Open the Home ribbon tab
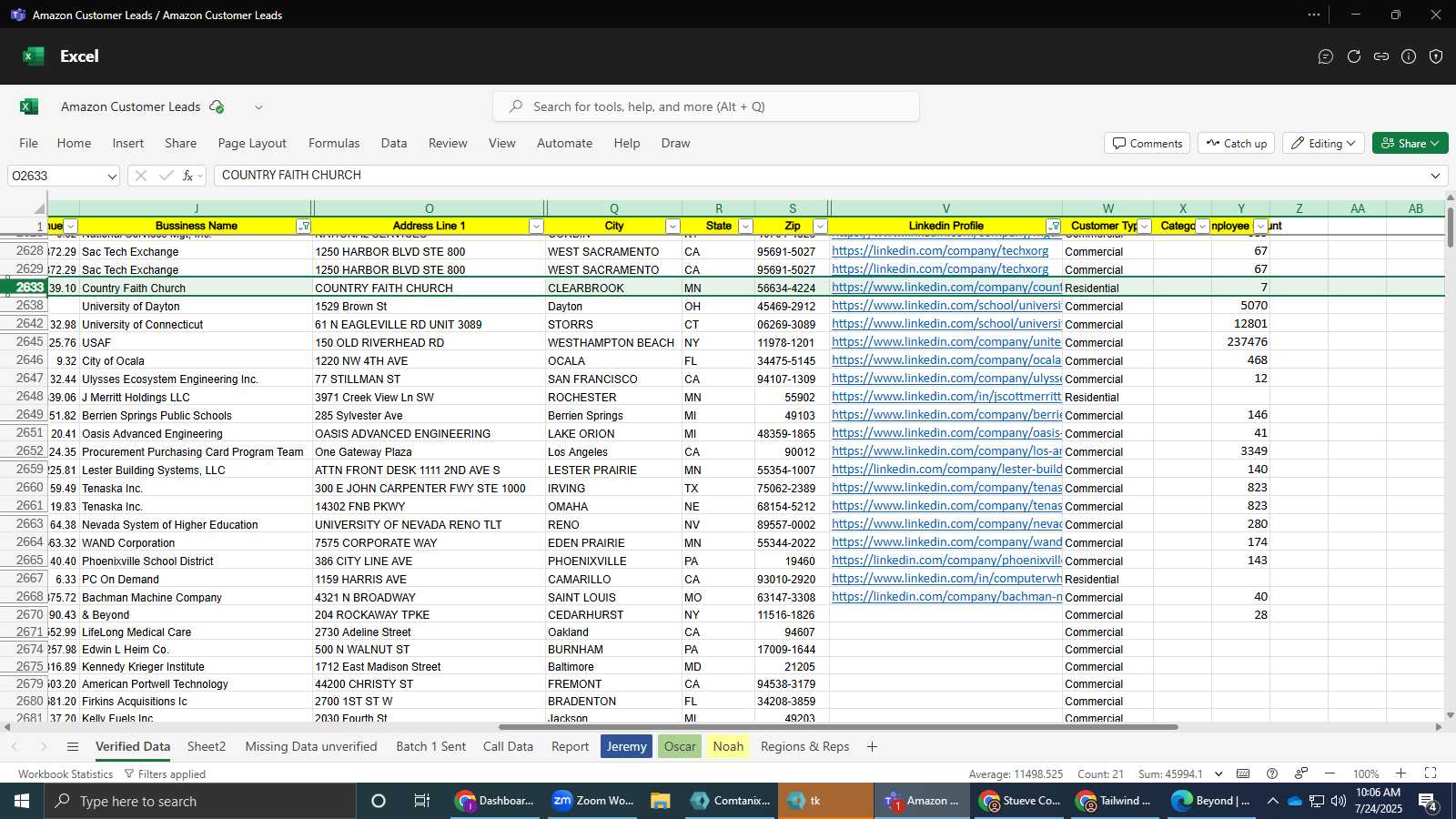 click(x=74, y=143)
